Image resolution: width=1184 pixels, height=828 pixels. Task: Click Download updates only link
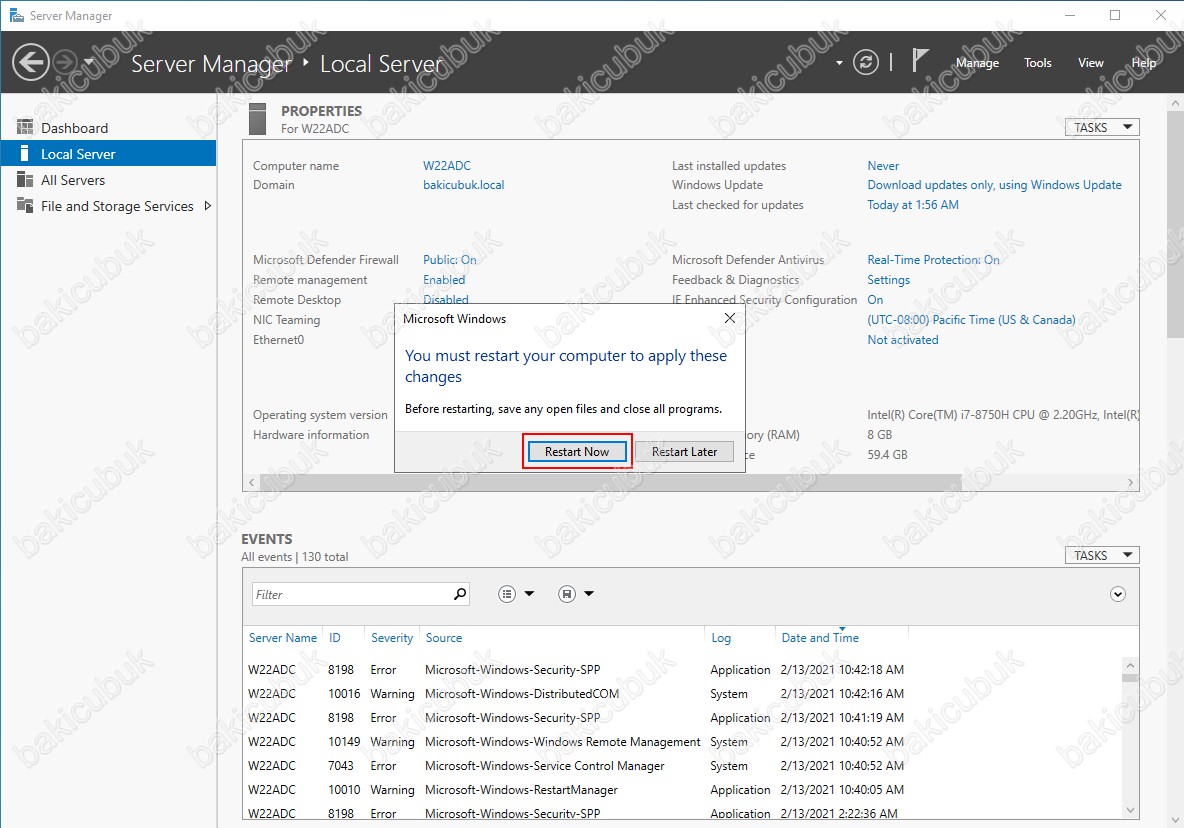(x=994, y=184)
